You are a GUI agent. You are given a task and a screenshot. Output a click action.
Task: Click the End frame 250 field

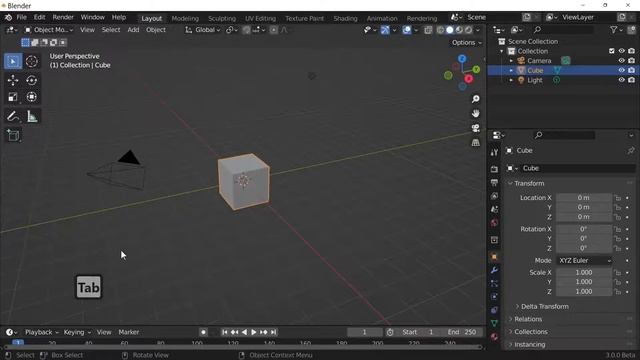(462, 332)
